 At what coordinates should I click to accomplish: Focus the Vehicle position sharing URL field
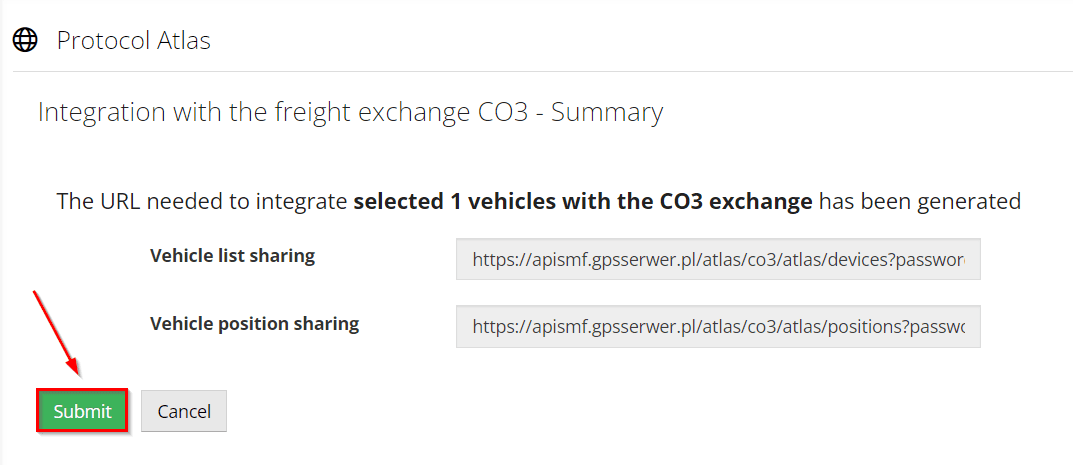point(717,326)
